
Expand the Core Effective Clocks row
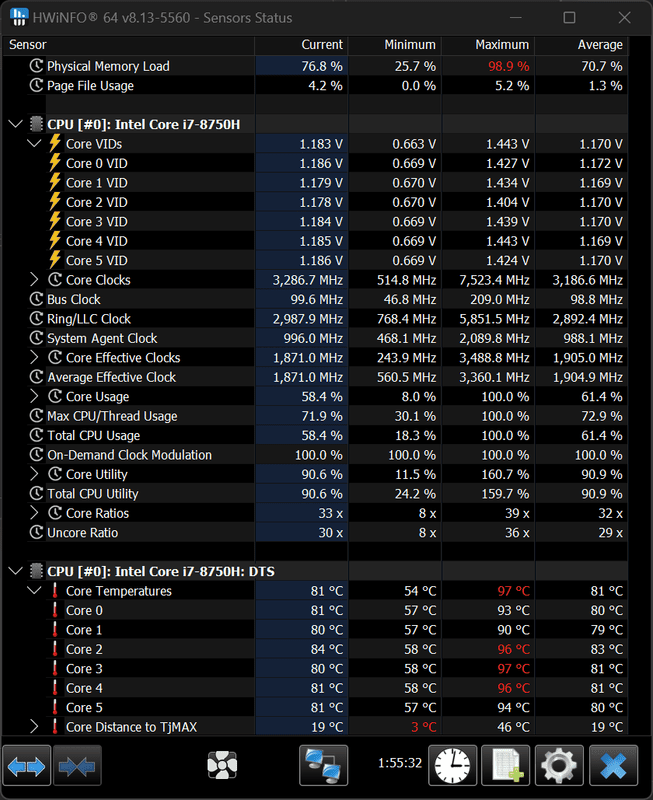tap(34, 357)
